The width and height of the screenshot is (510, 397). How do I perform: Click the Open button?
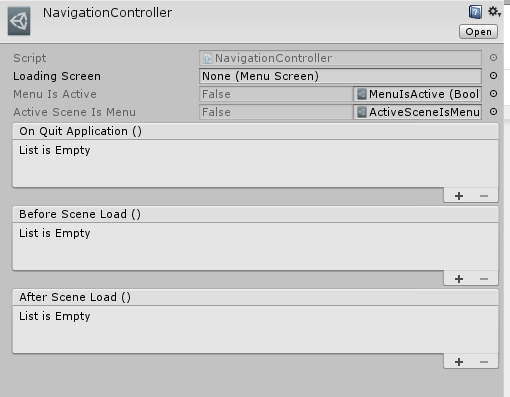478,32
